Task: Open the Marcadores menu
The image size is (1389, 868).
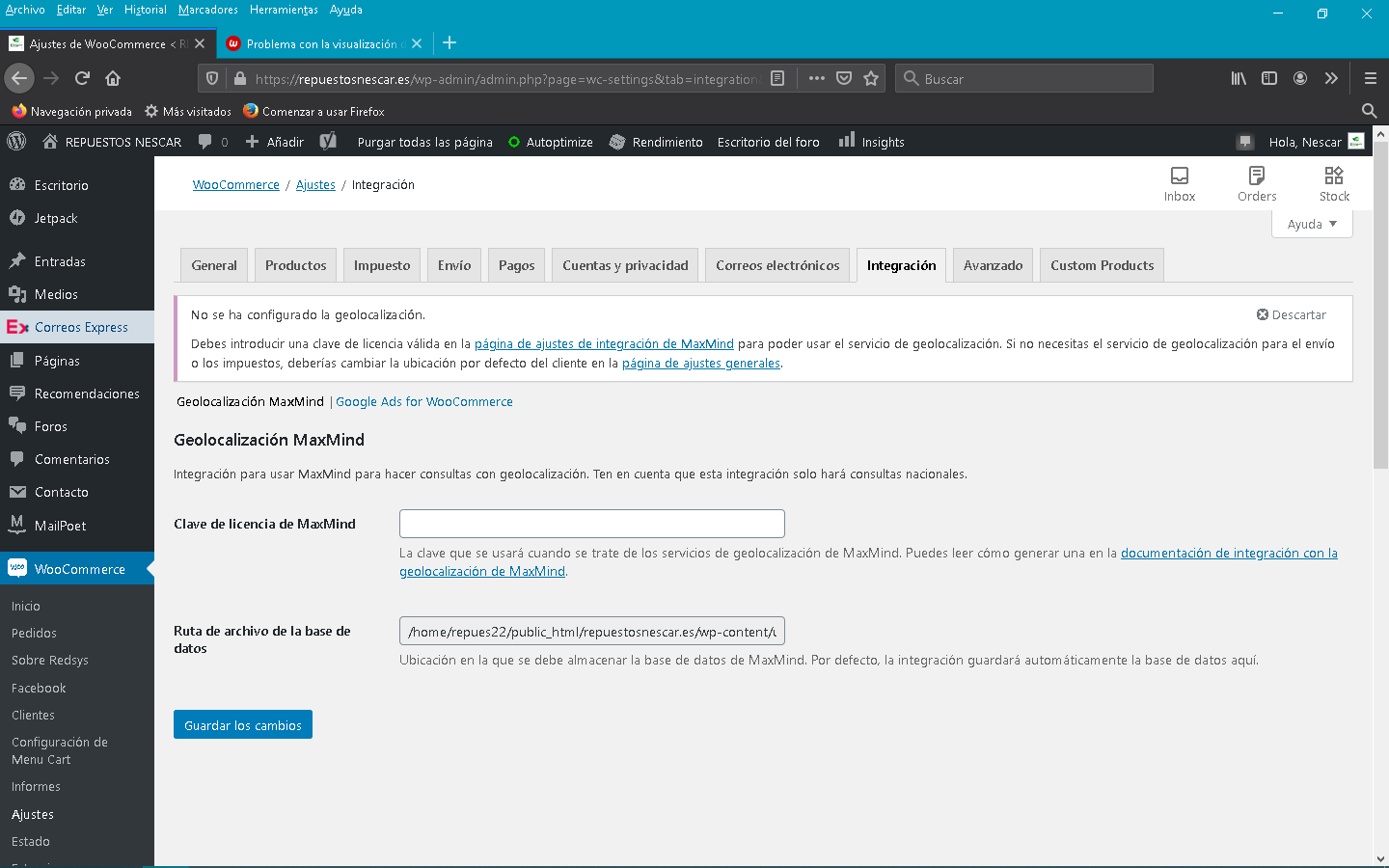Action: 208,10
